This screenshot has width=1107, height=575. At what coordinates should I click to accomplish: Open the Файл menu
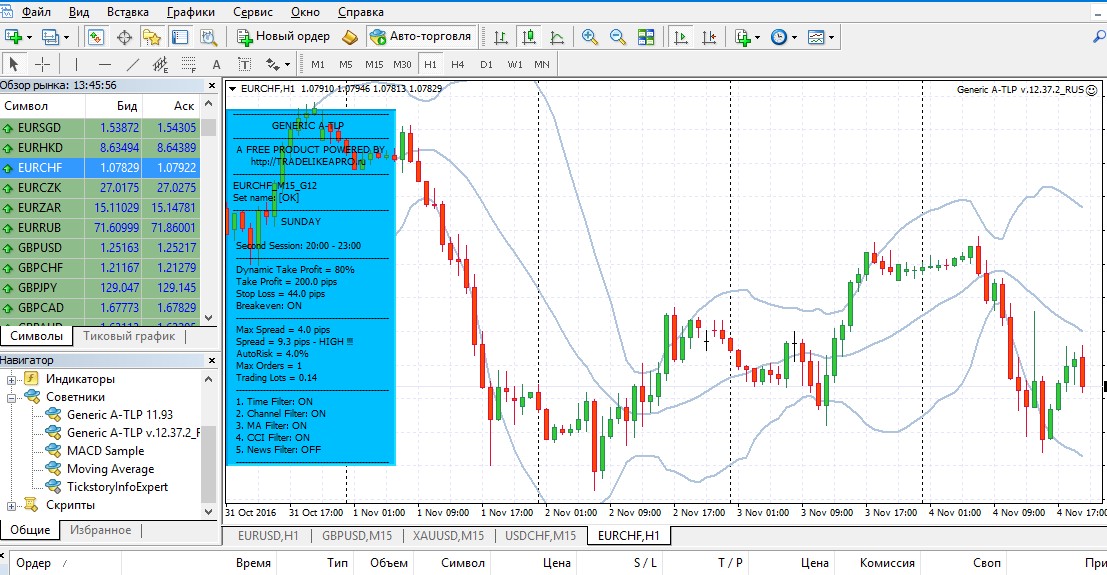pos(36,12)
